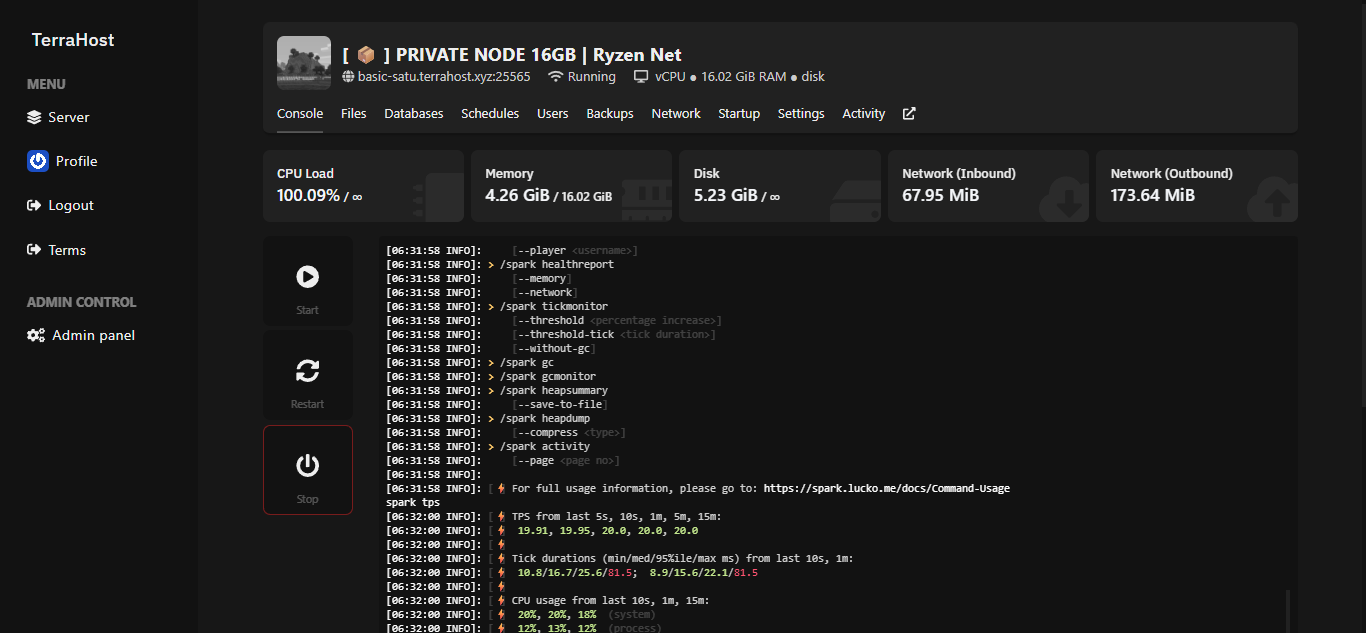The width and height of the screenshot is (1366, 633).
Task: Click the console scrollbar
Action: [1287, 610]
